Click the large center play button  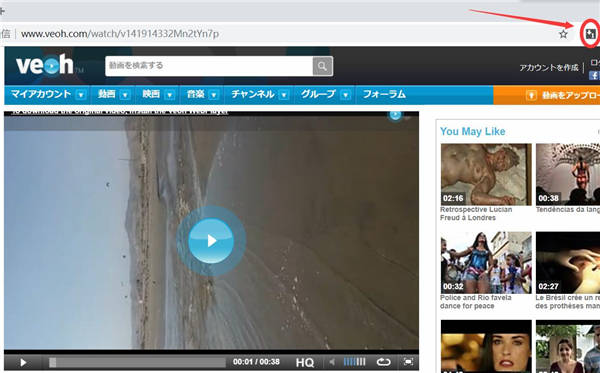[x=211, y=241]
